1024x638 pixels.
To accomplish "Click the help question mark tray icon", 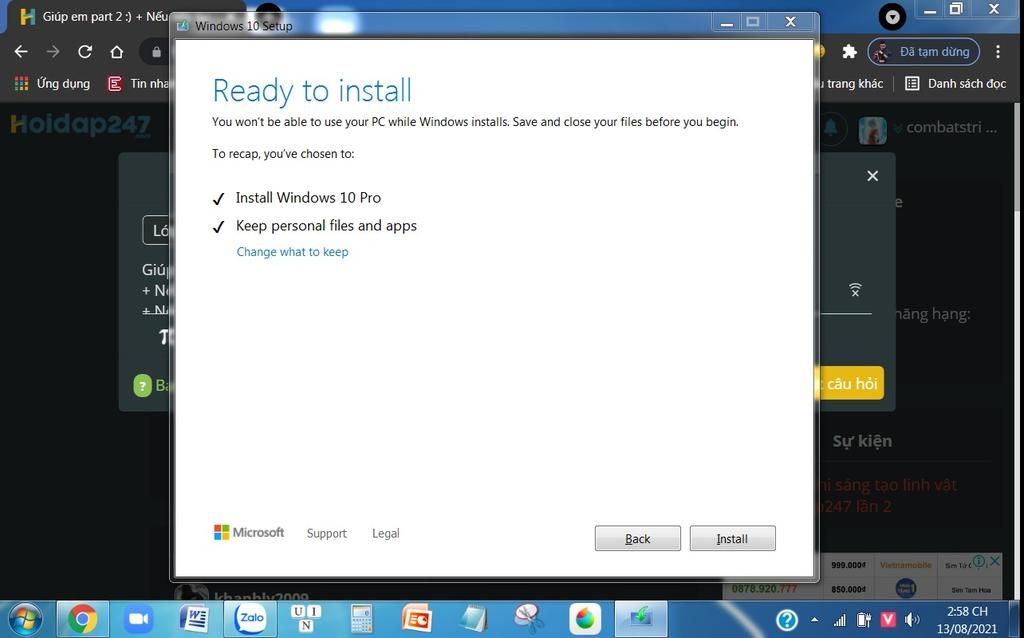I will tap(787, 620).
